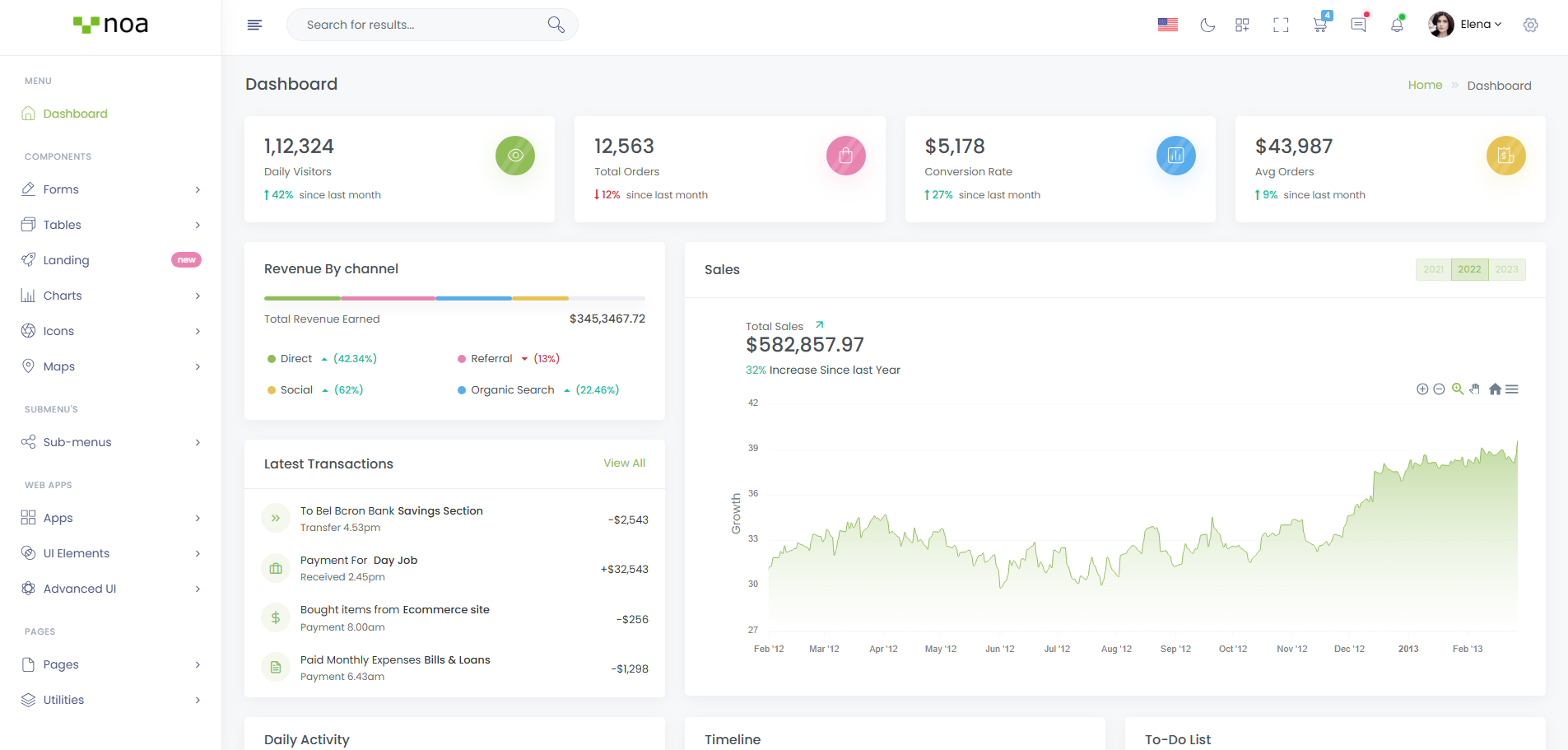Click the $345,3467.72 revenue value
Image resolution: width=1568 pixels, height=750 pixels.
(607, 319)
